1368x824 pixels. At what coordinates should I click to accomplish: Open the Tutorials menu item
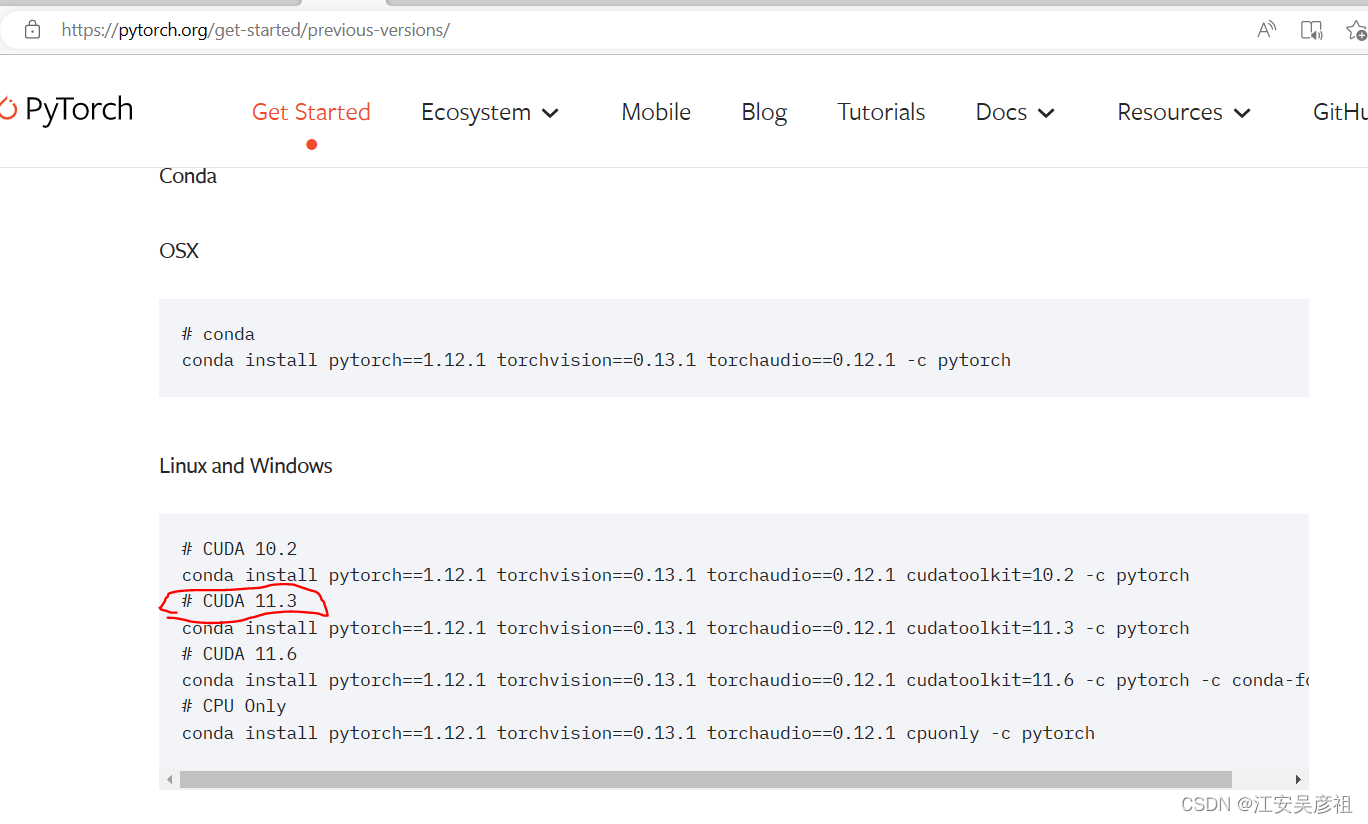tap(881, 112)
